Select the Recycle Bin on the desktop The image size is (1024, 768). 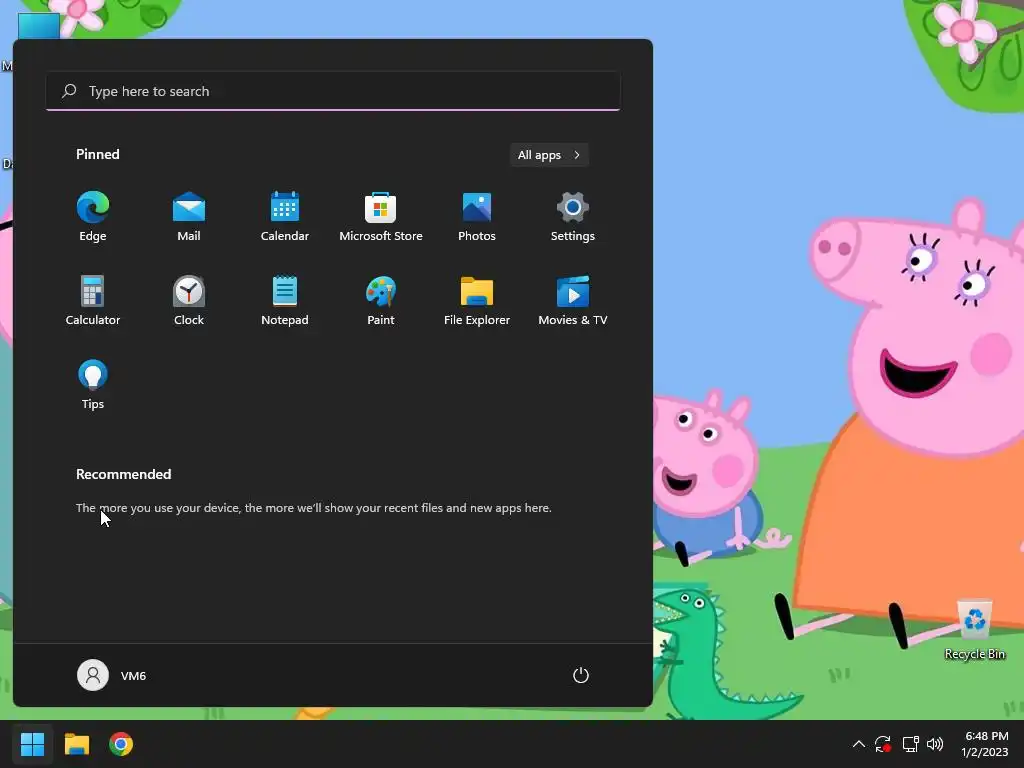974,630
